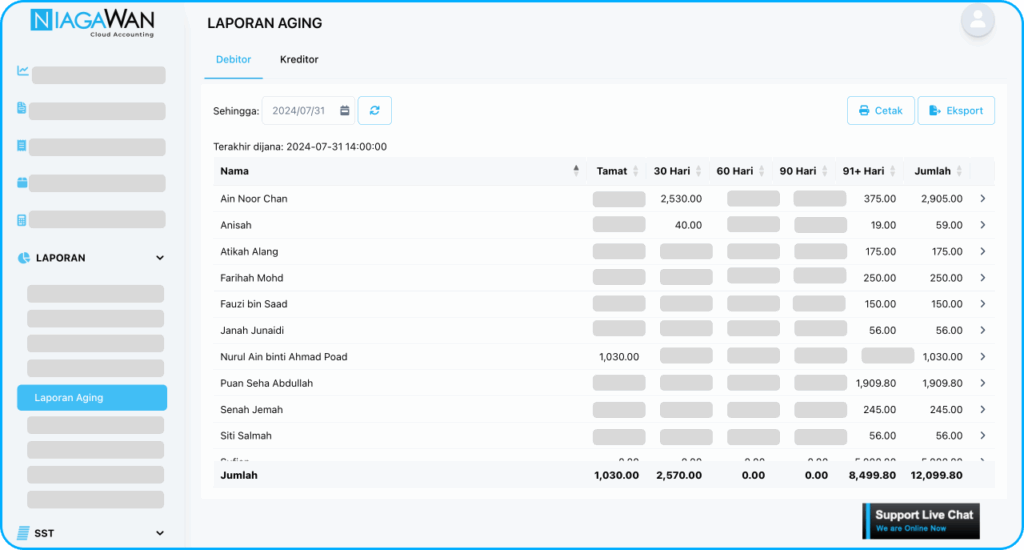Click the Siti Salmah name cell

(246, 436)
